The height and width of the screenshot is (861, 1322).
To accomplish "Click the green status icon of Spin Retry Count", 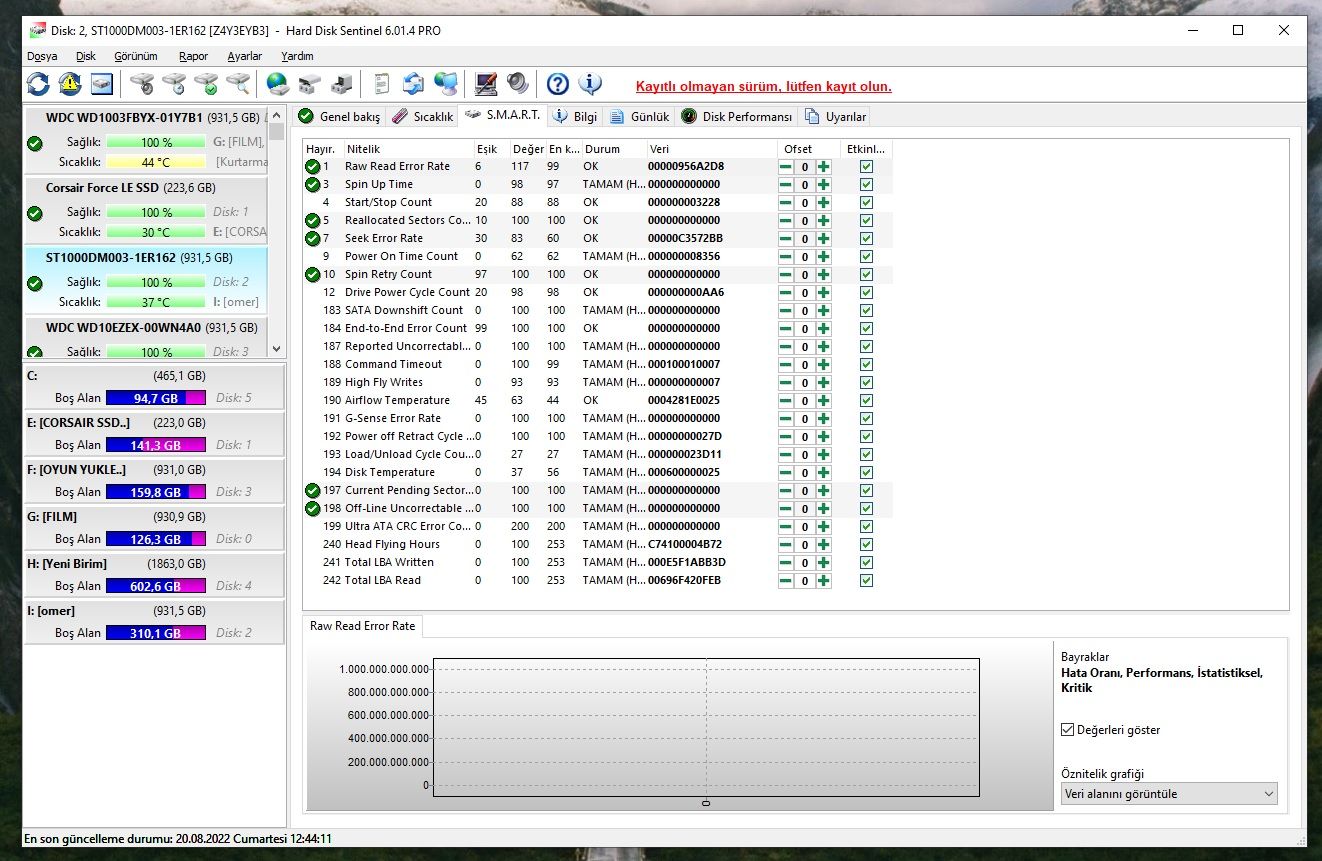I will point(313,275).
